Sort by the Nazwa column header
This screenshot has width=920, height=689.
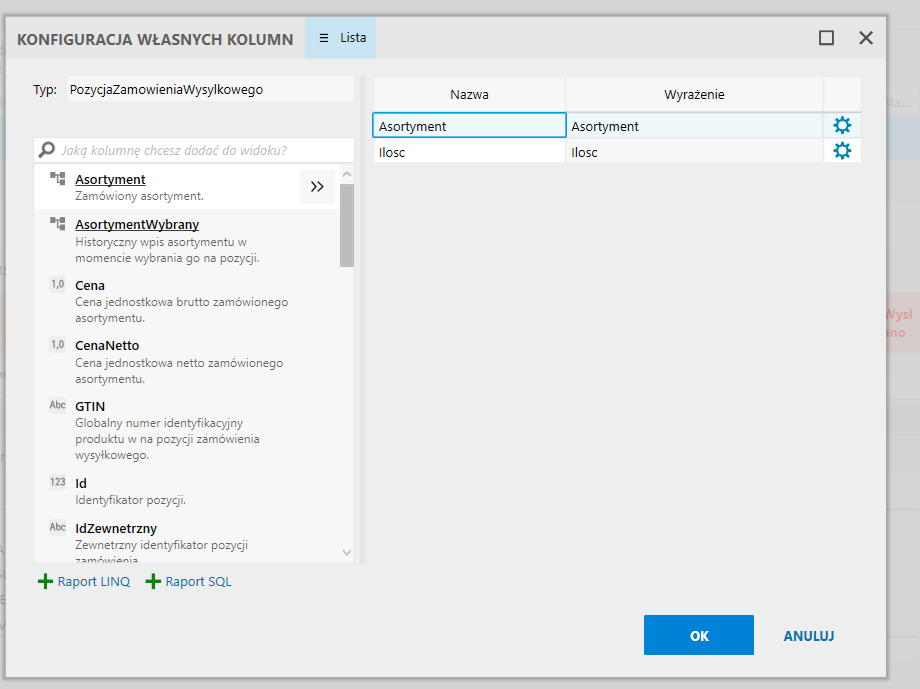click(x=469, y=94)
